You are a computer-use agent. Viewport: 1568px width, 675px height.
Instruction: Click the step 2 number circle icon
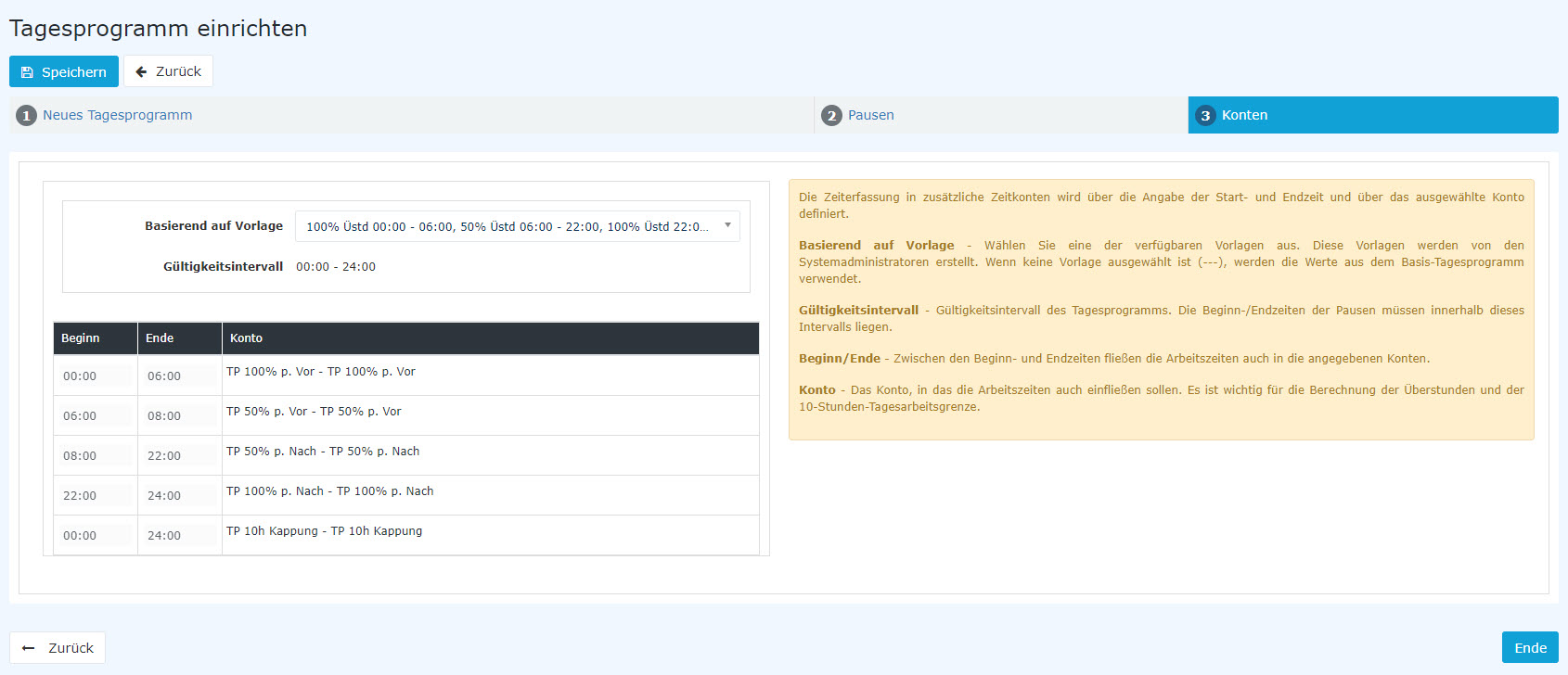click(x=831, y=116)
